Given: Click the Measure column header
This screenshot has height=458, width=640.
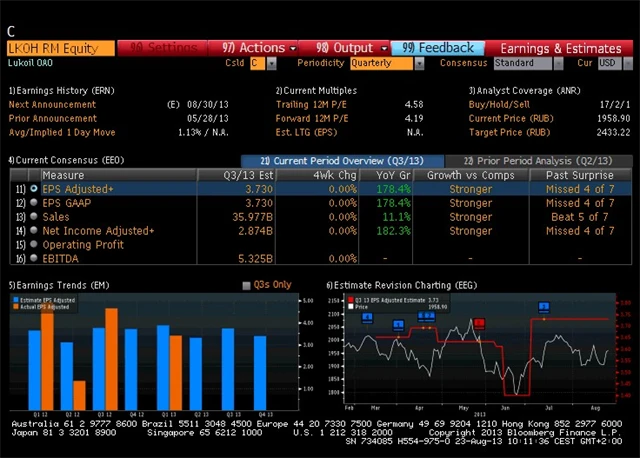Looking at the screenshot, I should tap(118, 175).
